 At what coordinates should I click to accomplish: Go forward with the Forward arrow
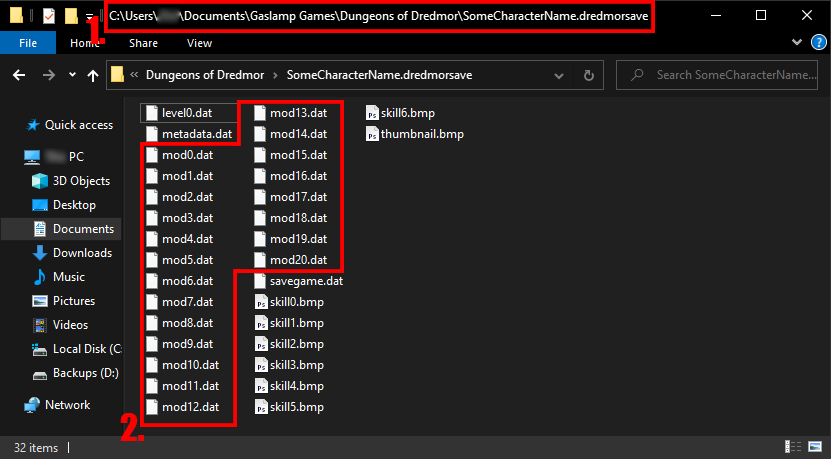pyautogui.click(x=49, y=75)
